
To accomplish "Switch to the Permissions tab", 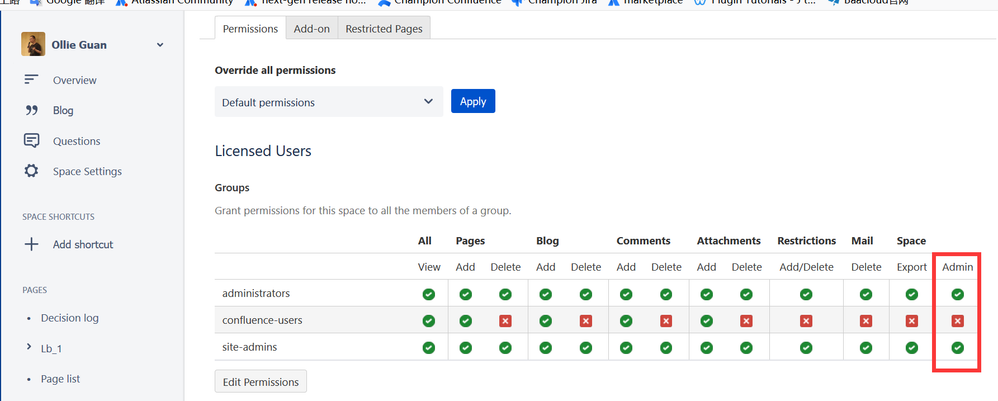I will tap(250, 29).
